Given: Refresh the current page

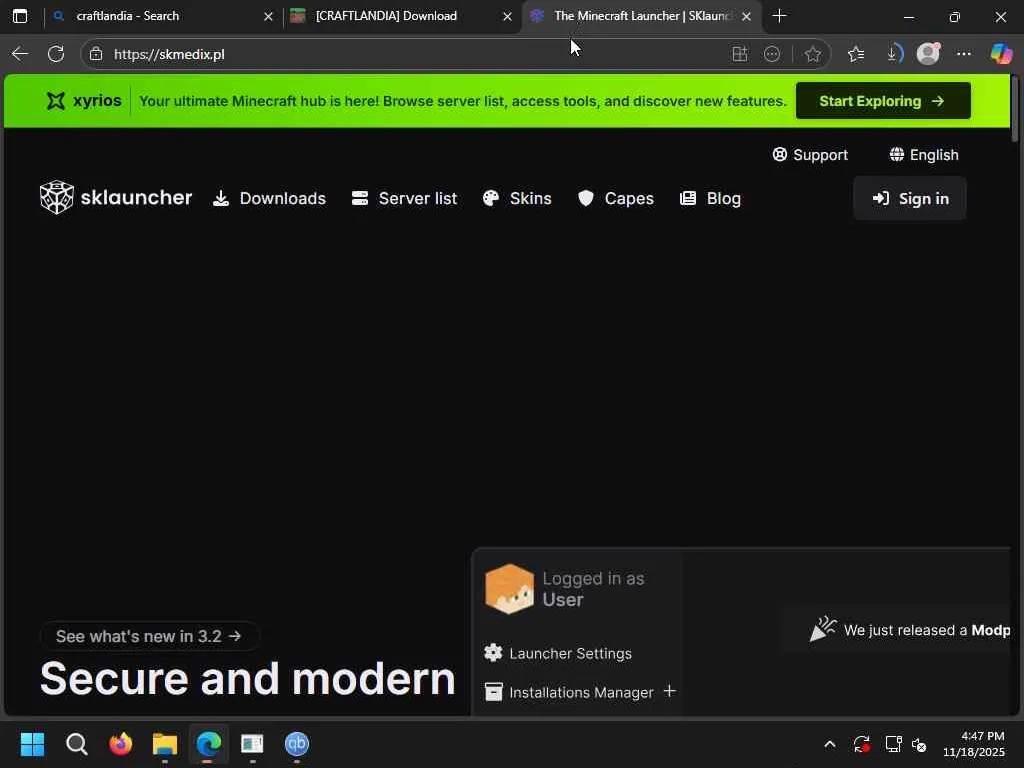Looking at the screenshot, I should pos(56,54).
